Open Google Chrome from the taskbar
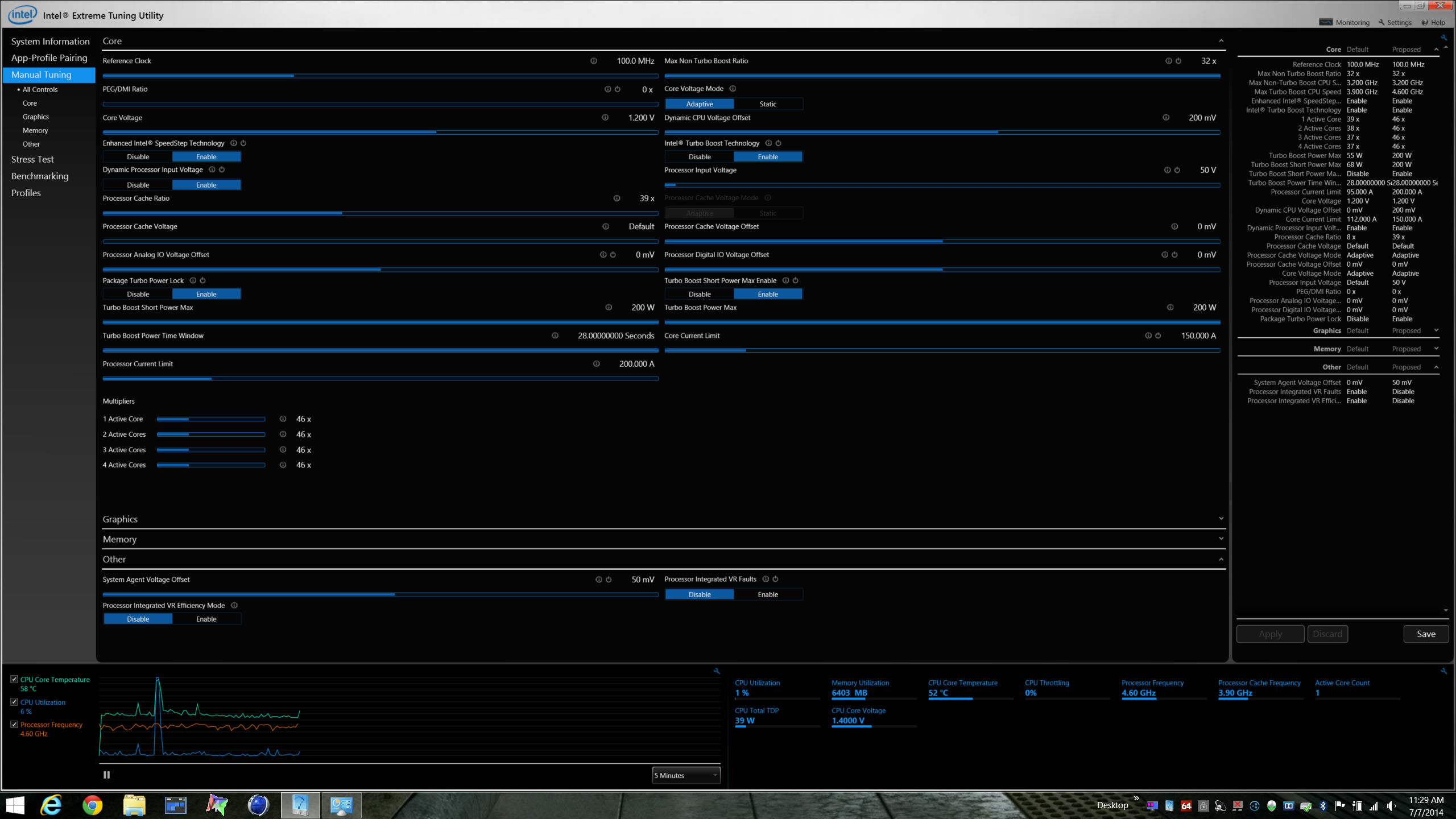Image resolution: width=1456 pixels, height=819 pixels. [x=92, y=805]
